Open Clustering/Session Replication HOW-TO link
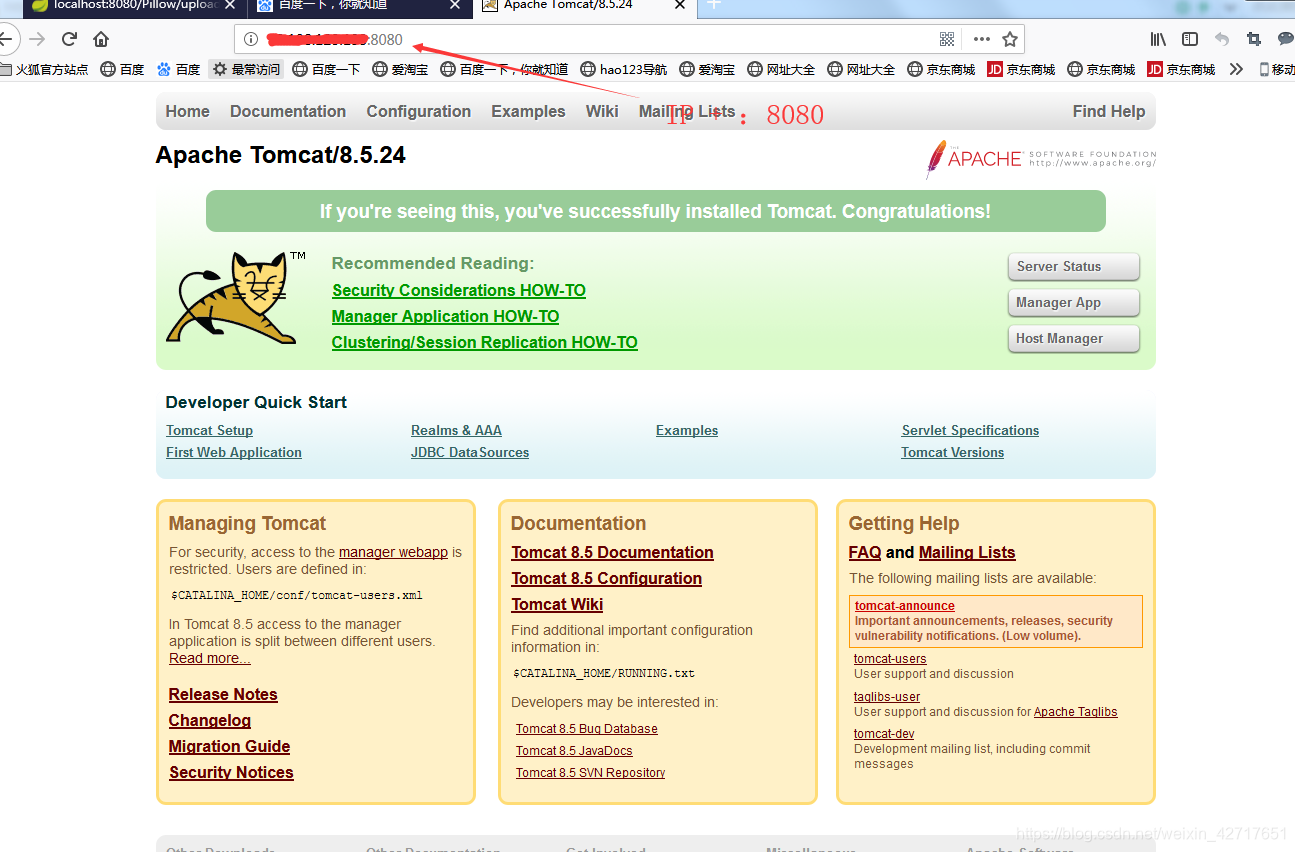Image resolution: width=1295 pixels, height=852 pixels. (485, 342)
